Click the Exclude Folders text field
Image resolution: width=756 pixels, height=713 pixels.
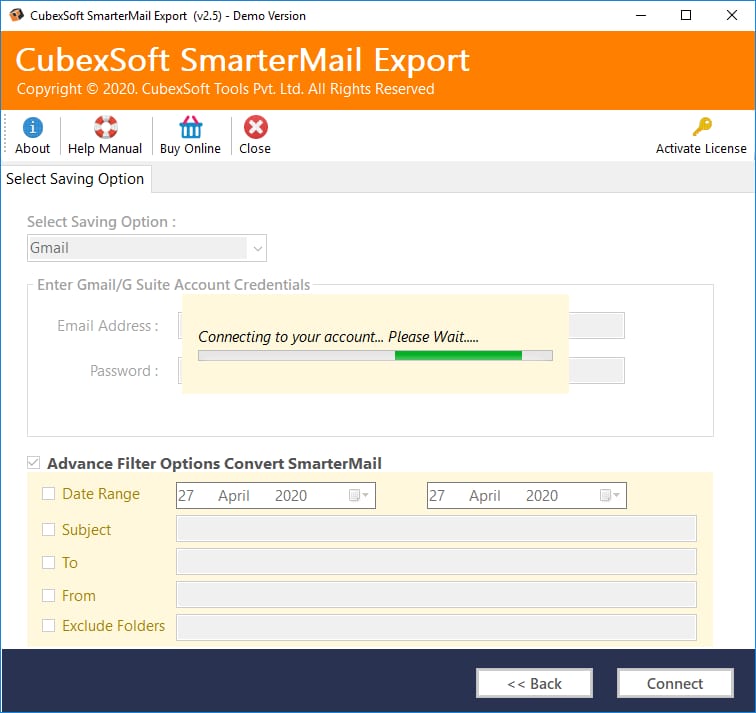pos(436,627)
